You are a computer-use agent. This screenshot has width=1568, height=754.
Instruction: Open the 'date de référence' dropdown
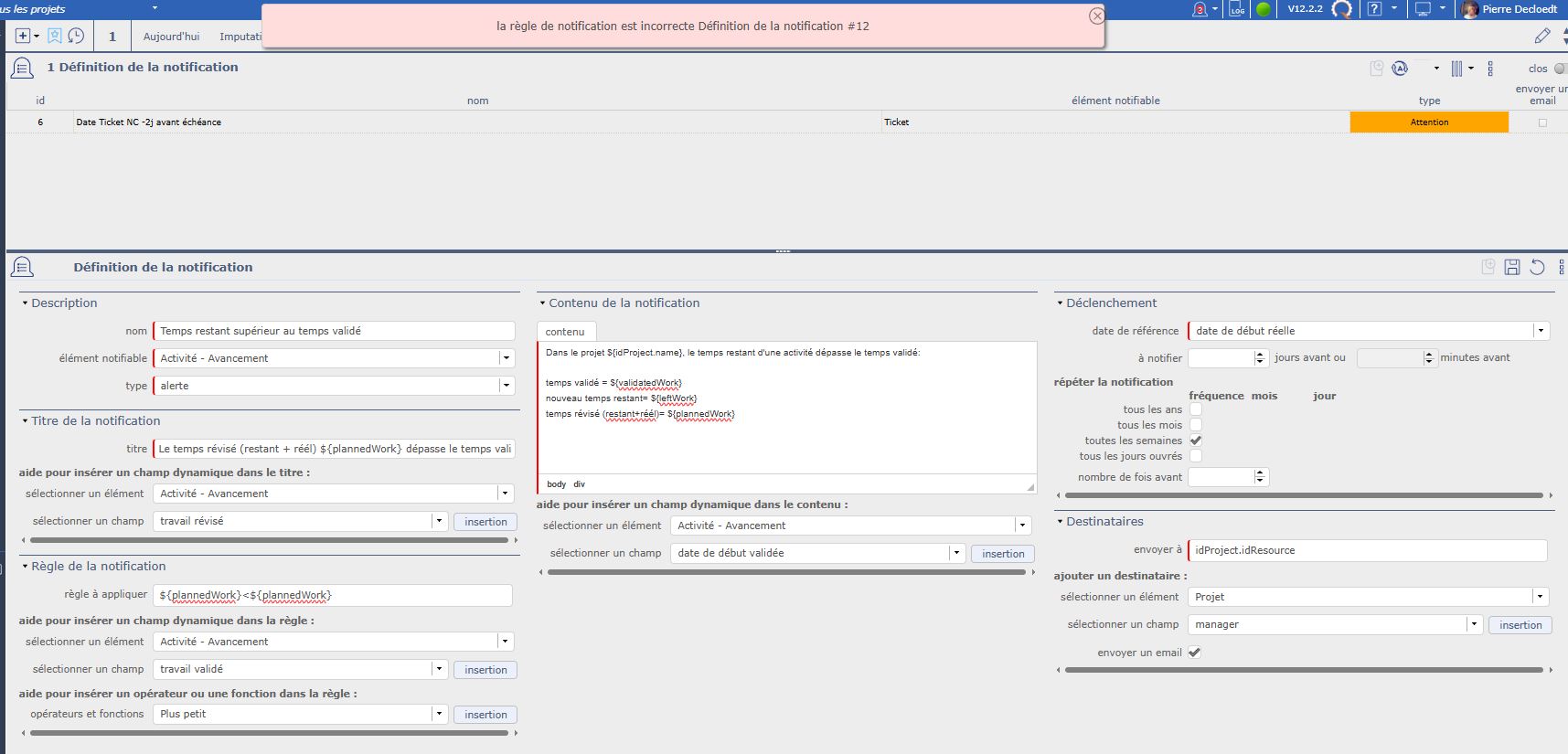click(x=1541, y=331)
